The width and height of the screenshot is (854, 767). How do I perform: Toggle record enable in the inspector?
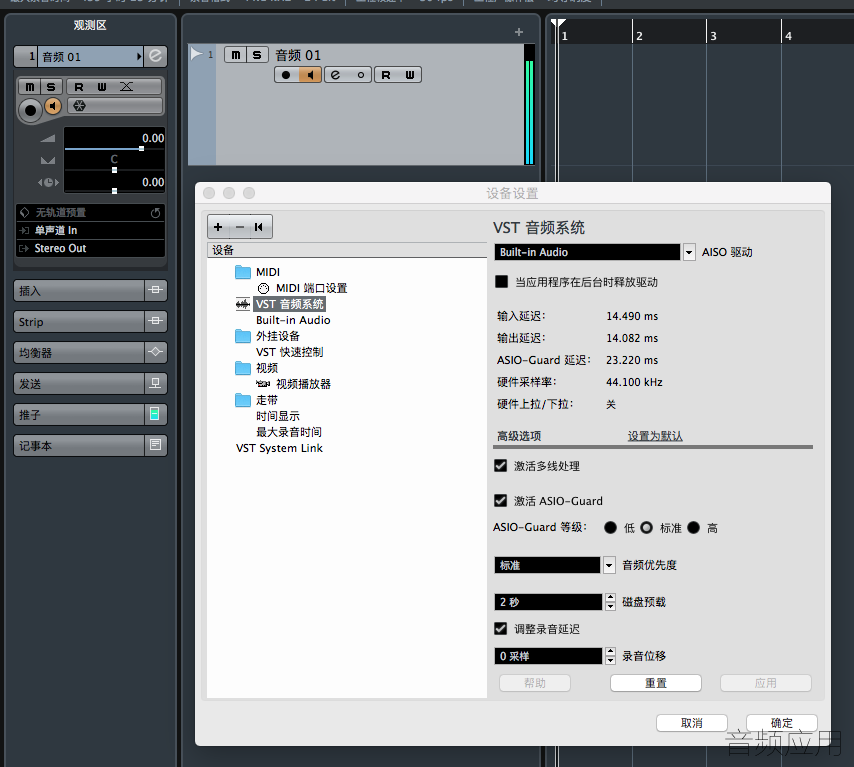pos(30,111)
